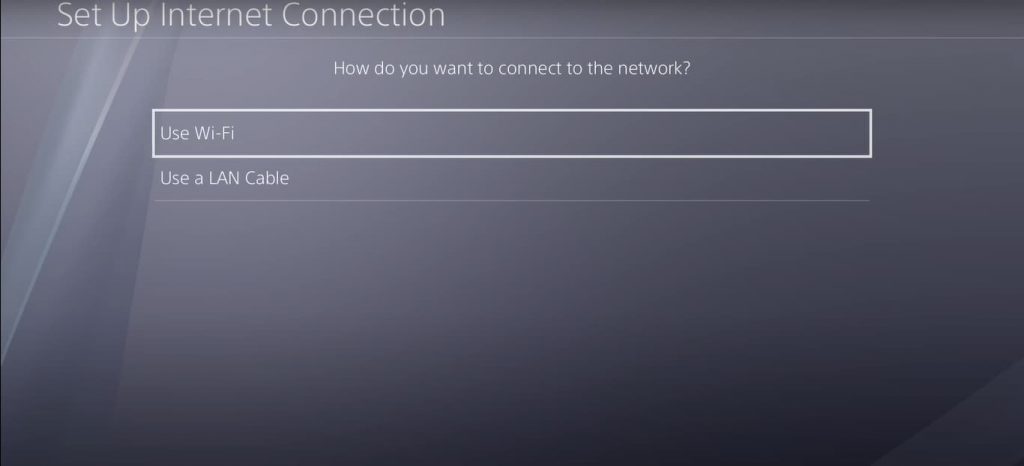Tap the unhighlighted Use a LAN Cable row
Viewport: 1024px width, 466px height.
[x=511, y=178]
